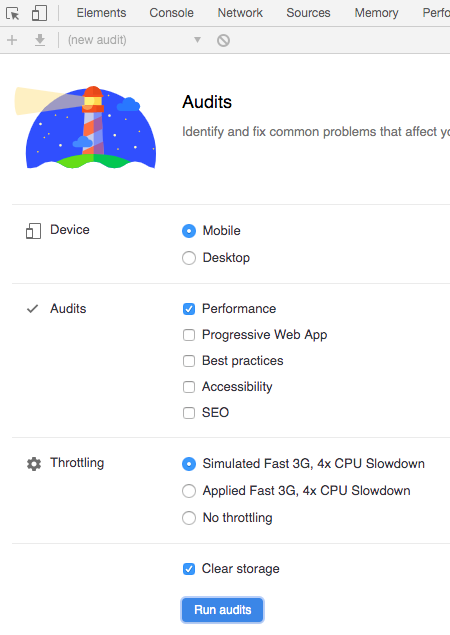Toggle the device toolbar icon
The image size is (450, 635).
click(39, 13)
